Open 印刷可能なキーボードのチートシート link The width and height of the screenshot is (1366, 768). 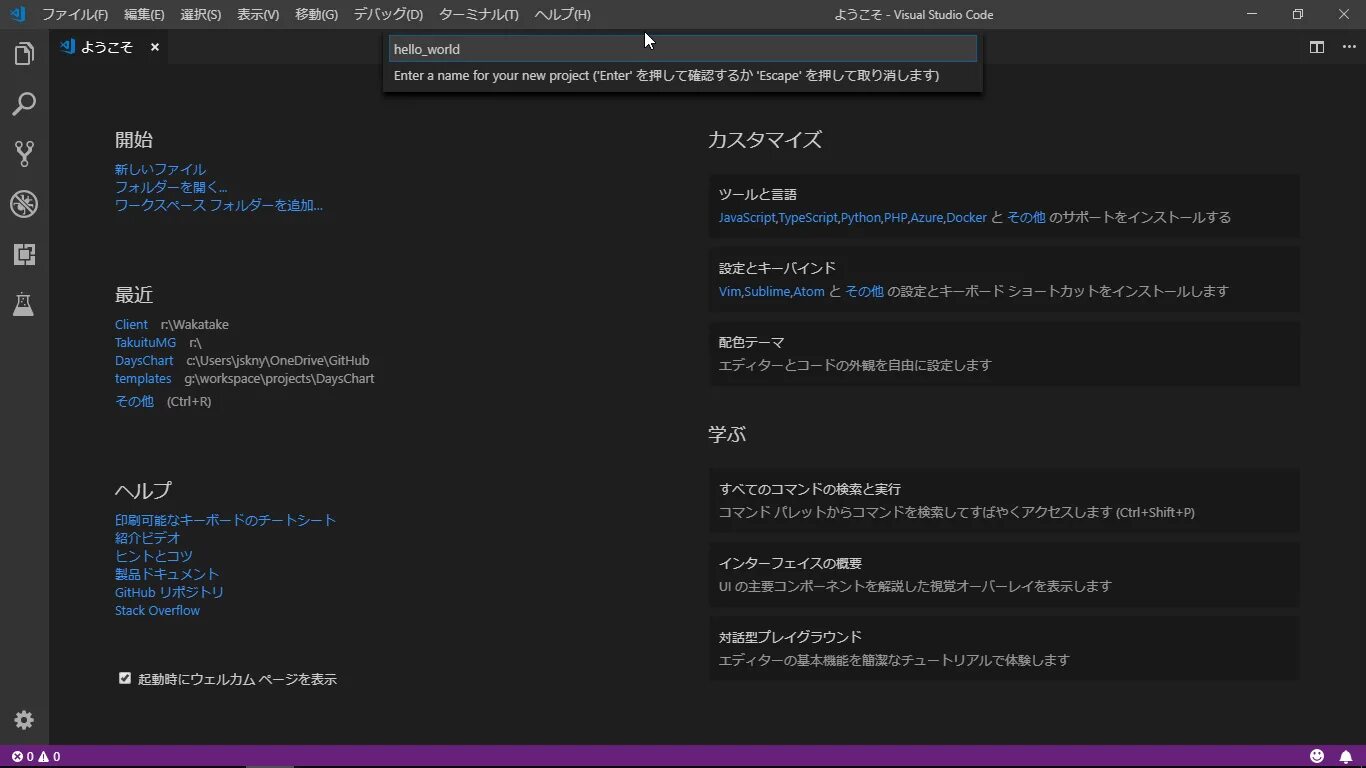(225, 520)
